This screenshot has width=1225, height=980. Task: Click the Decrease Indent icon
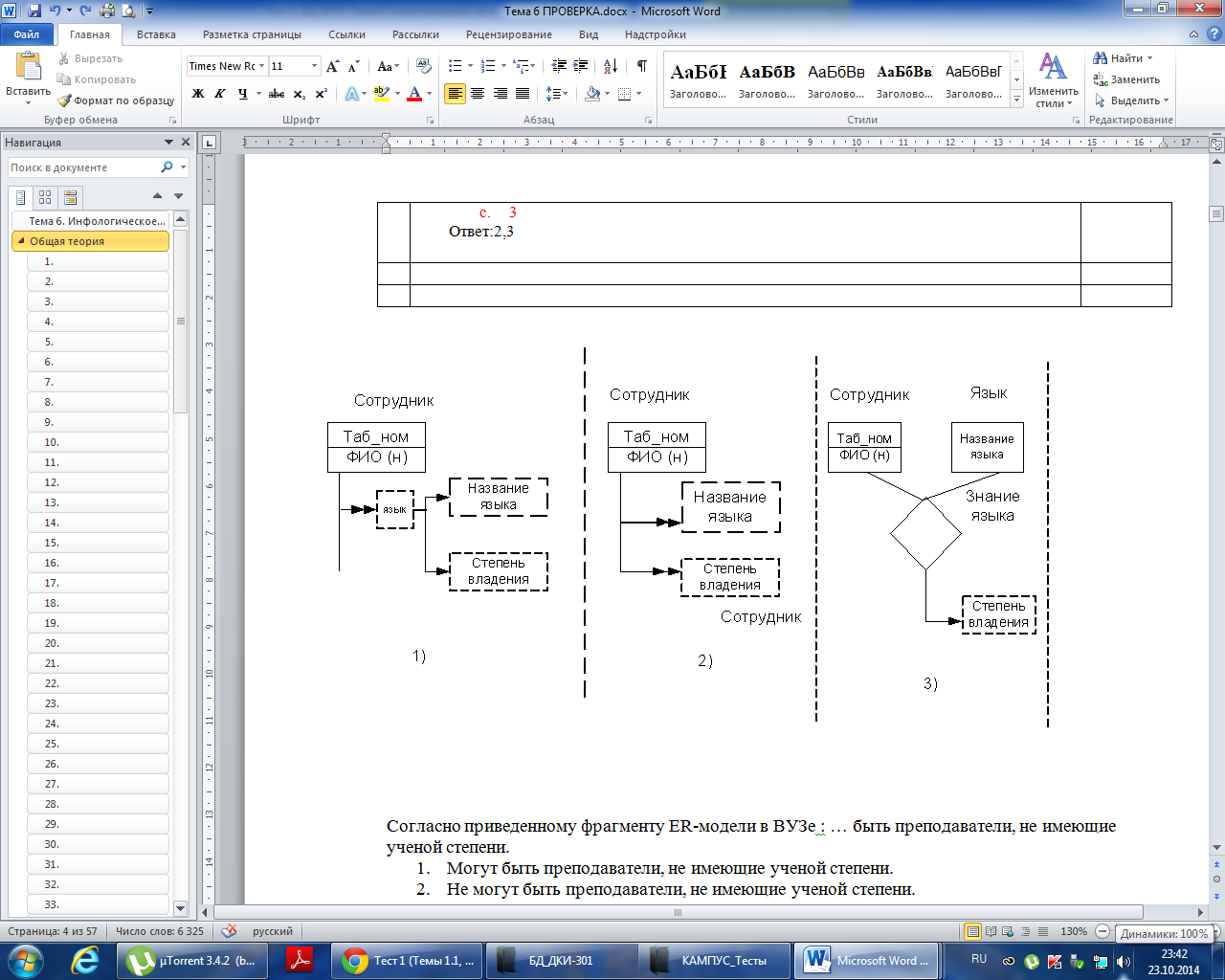click(x=559, y=66)
